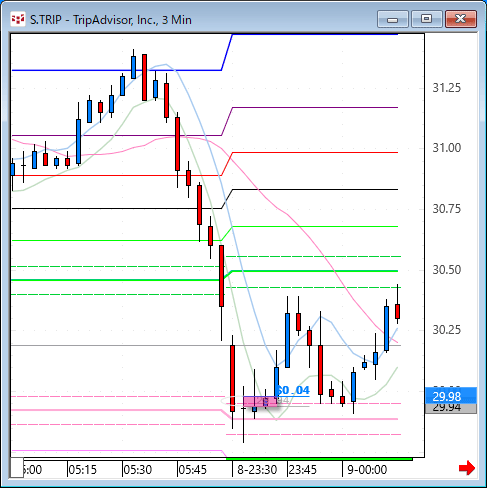Click the small white square beside time axis
Image resolution: width=487 pixels, height=488 pixels.
(x=17, y=468)
